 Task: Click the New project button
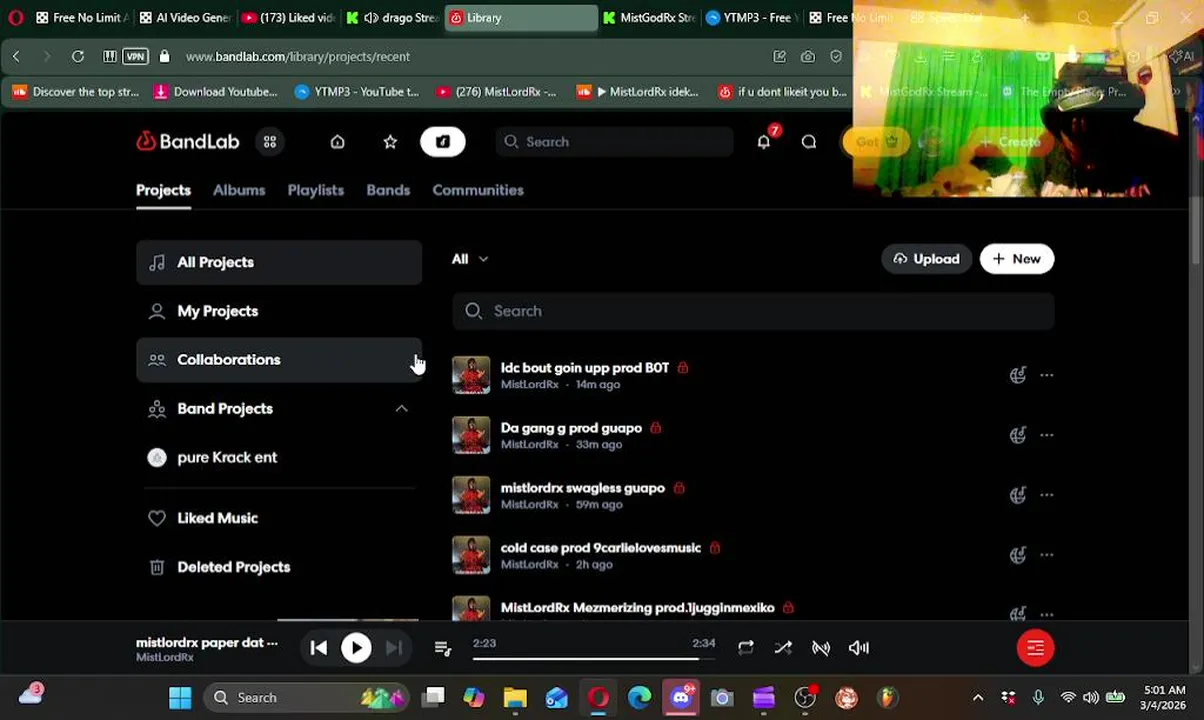(x=1017, y=259)
